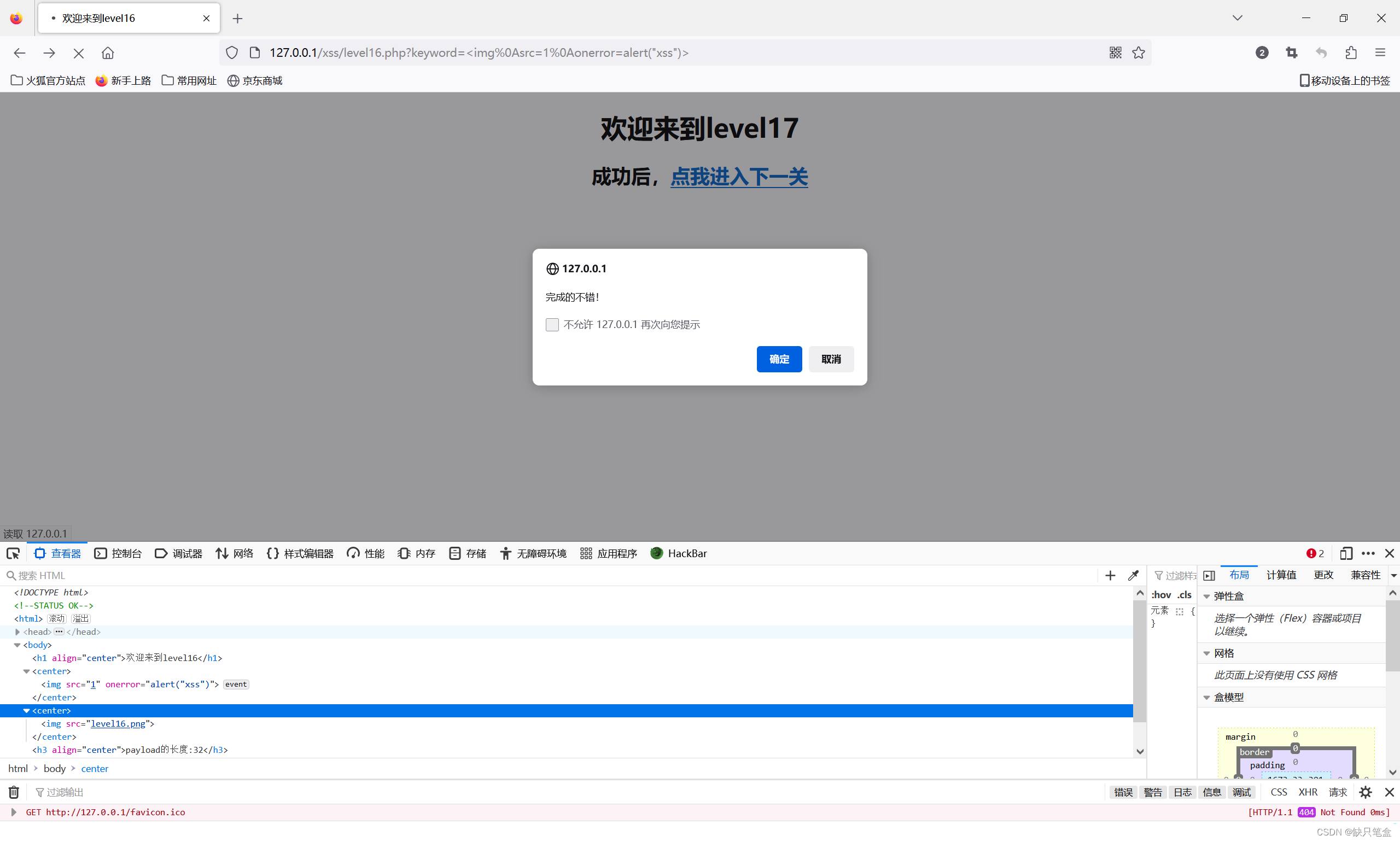Open the 计算值 tab

tap(1281, 575)
